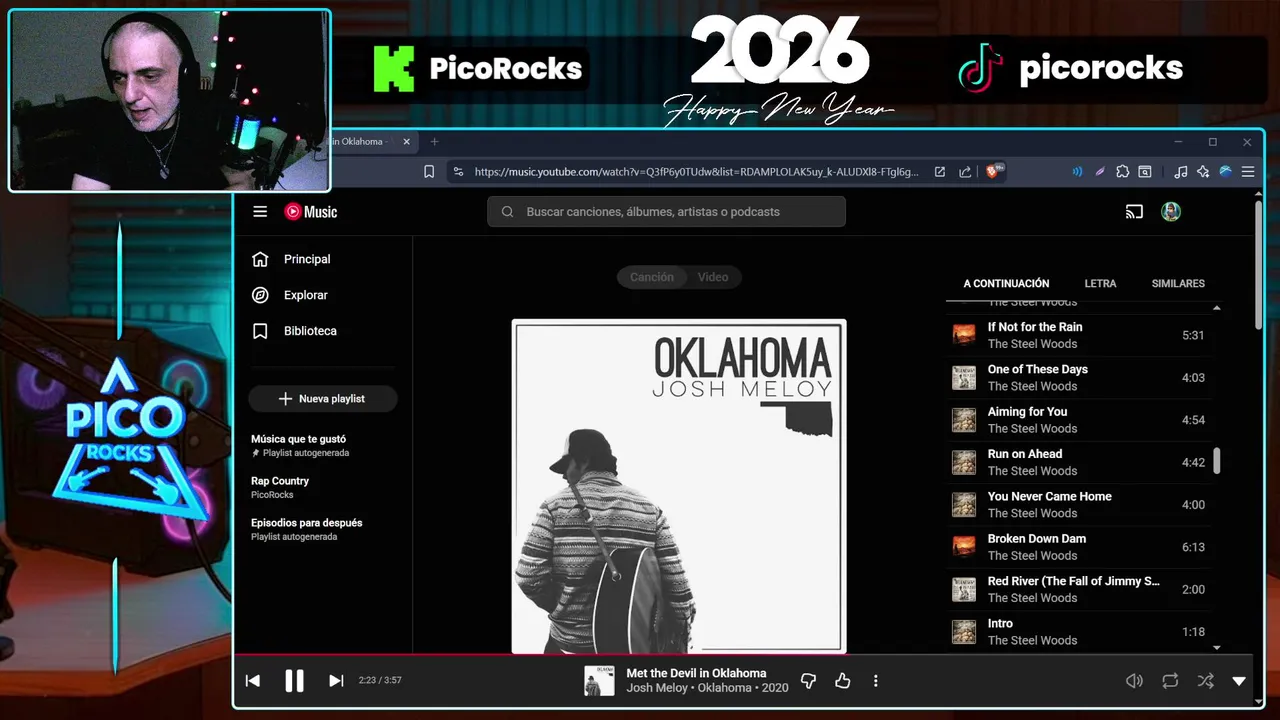Switch to the Video toggle
Image resolution: width=1280 pixels, height=720 pixels.
tap(713, 277)
